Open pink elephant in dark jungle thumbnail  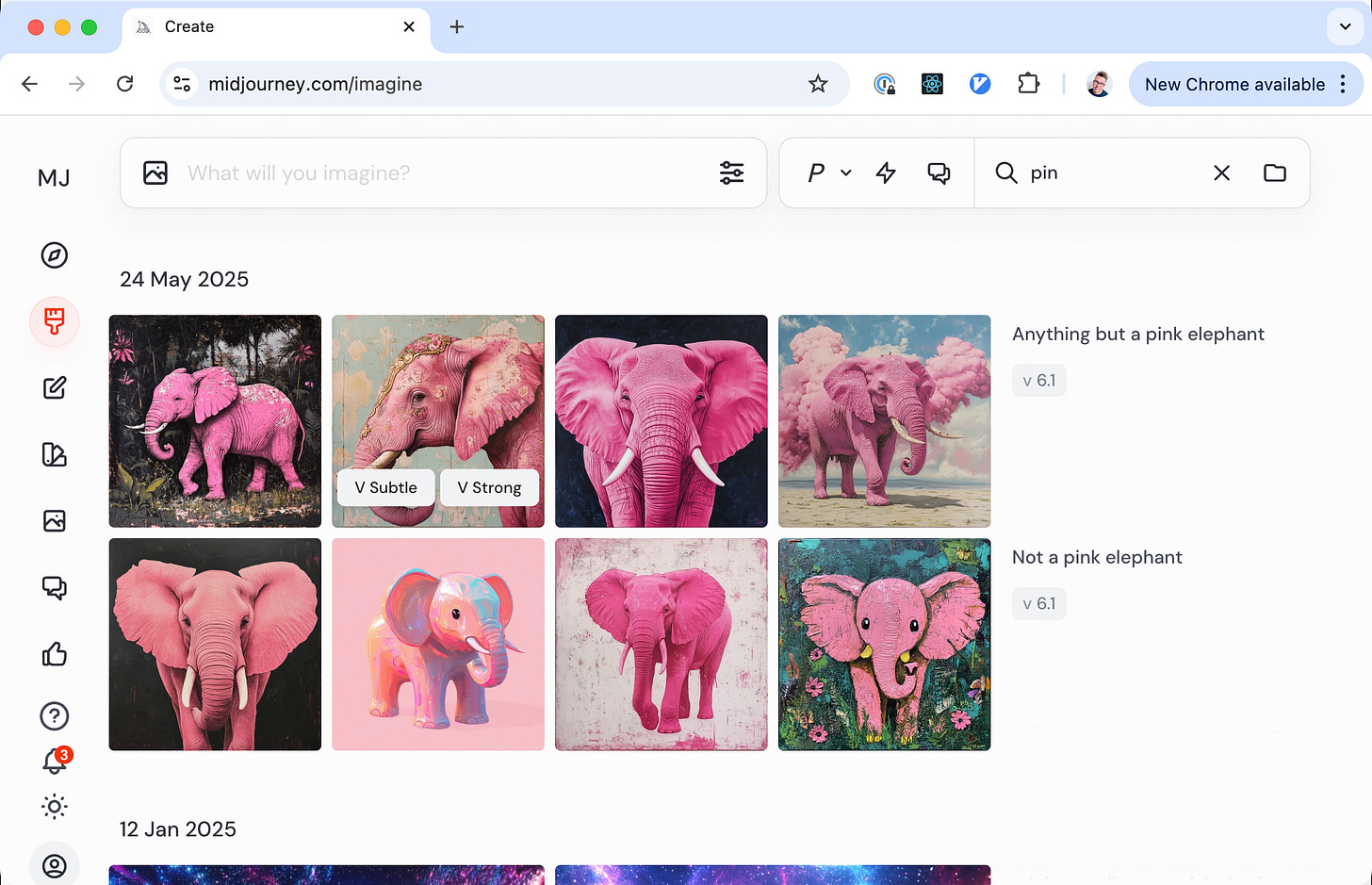[215, 421]
